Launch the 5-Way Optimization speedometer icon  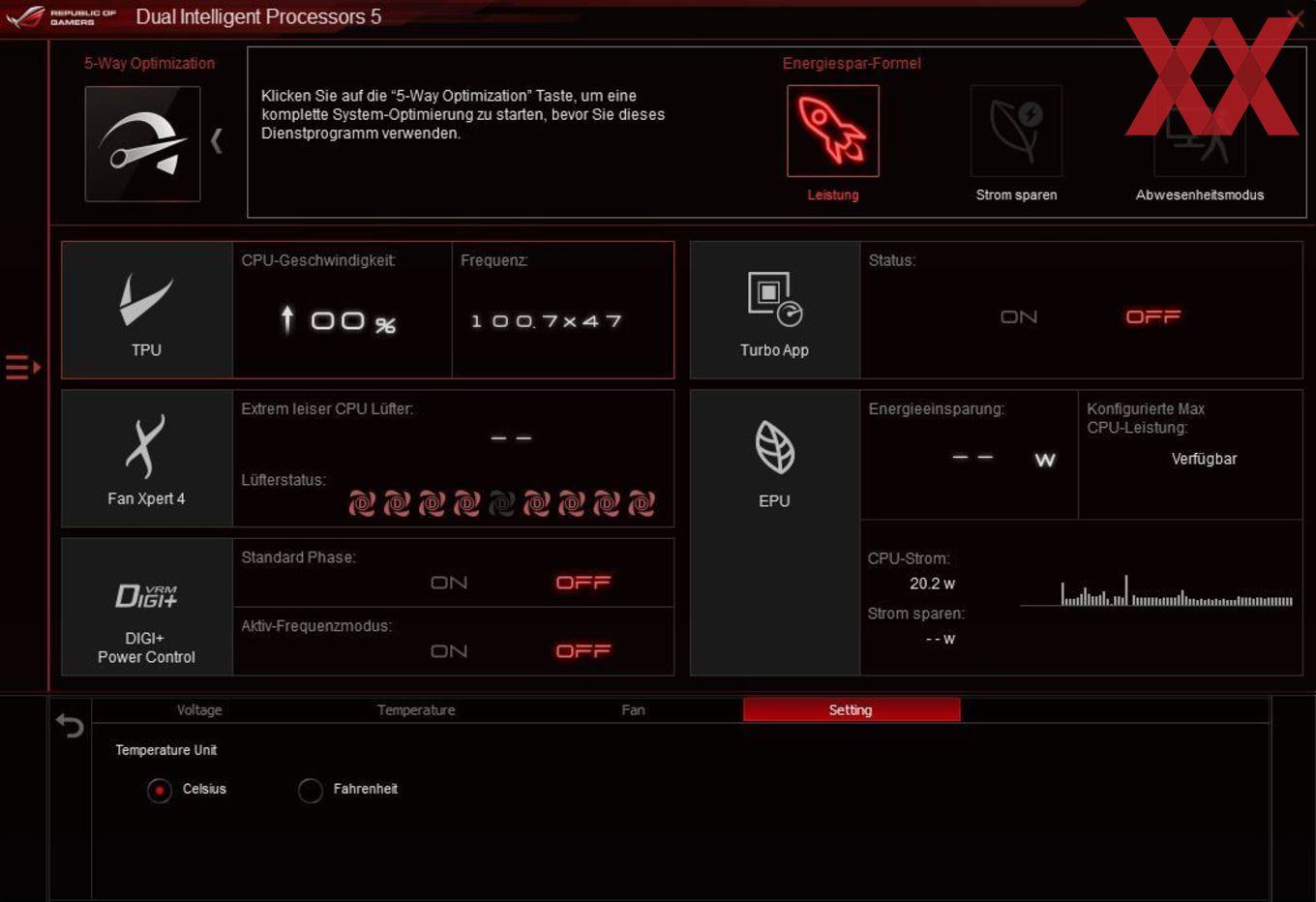tap(142, 143)
